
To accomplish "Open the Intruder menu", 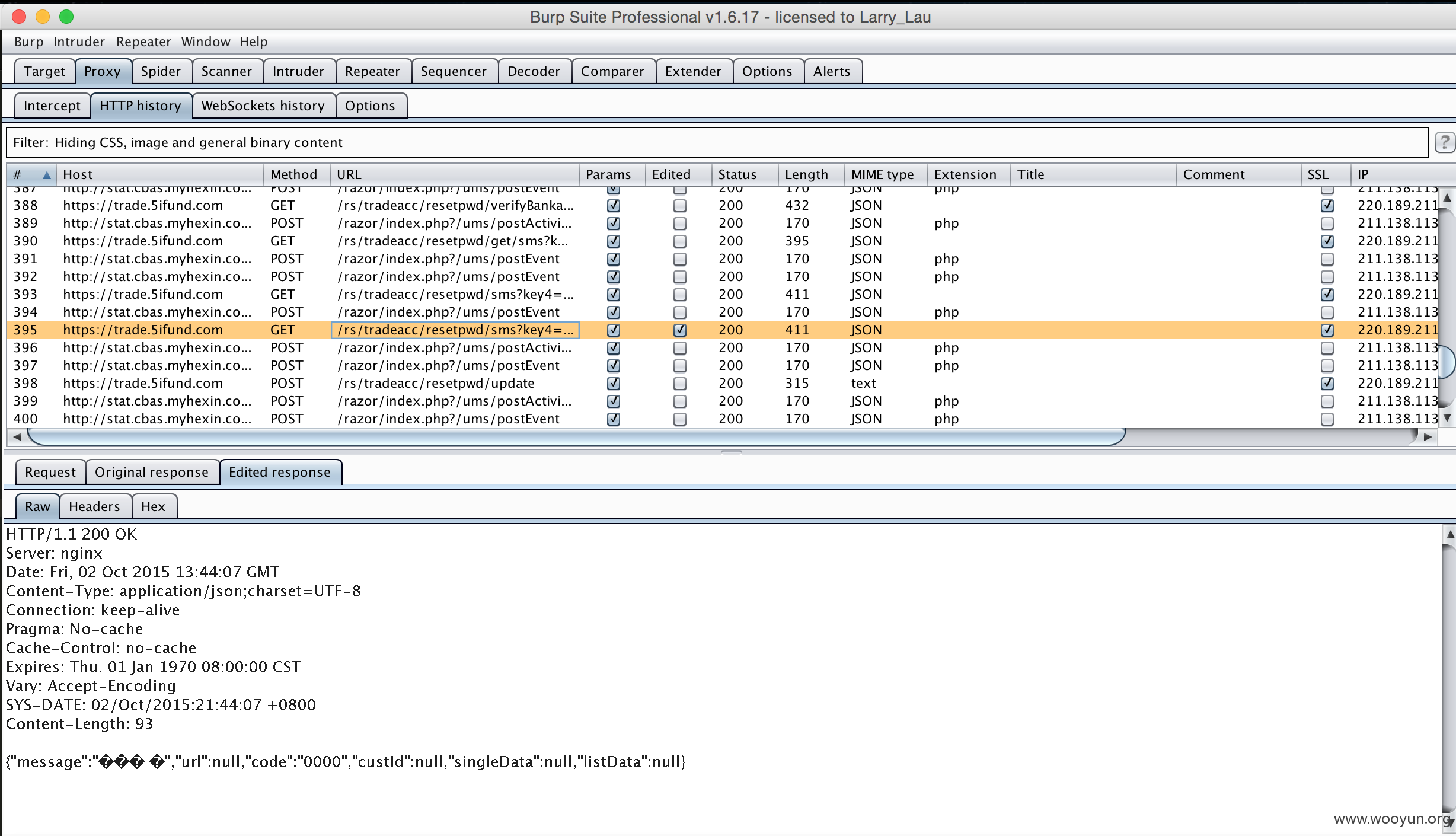I will coord(79,42).
